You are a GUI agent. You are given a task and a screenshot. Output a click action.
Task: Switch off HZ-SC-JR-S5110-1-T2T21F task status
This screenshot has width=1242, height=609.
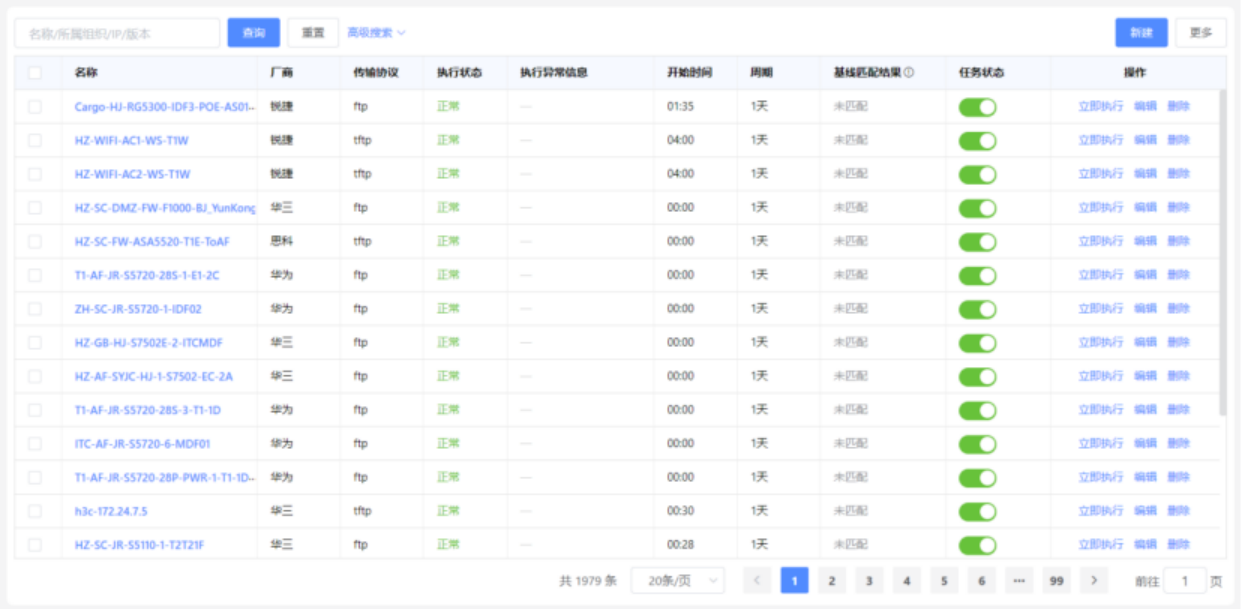[977, 545]
